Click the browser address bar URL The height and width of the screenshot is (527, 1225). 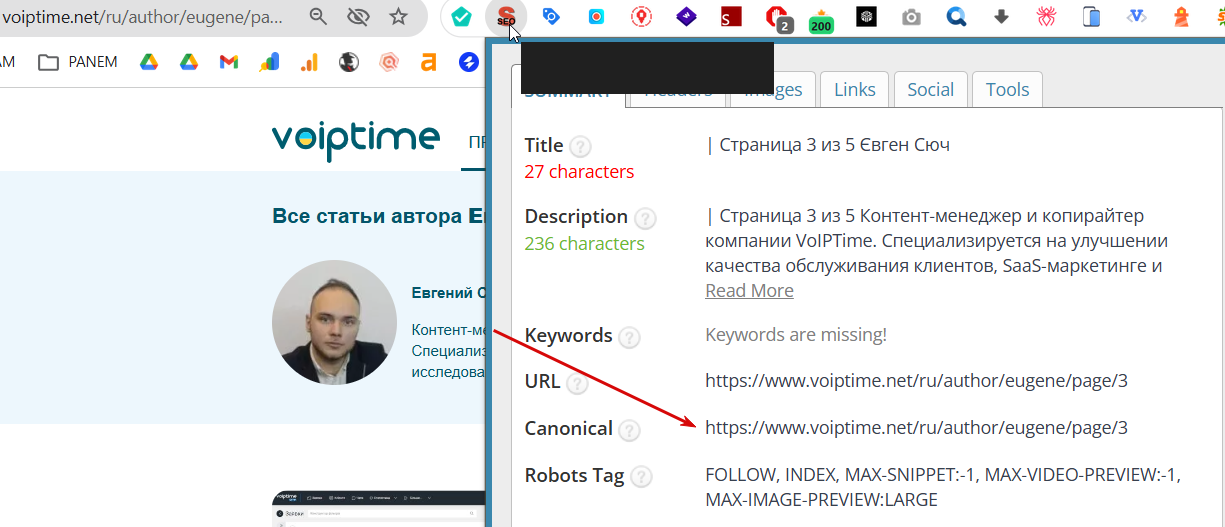[x=143, y=17]
